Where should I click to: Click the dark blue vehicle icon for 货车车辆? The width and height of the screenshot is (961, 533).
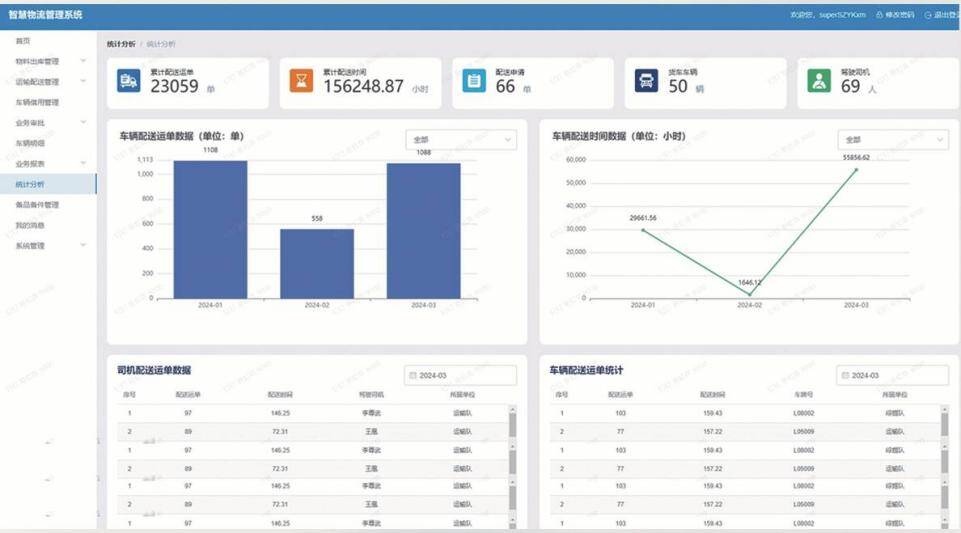[x=646, y=82]
